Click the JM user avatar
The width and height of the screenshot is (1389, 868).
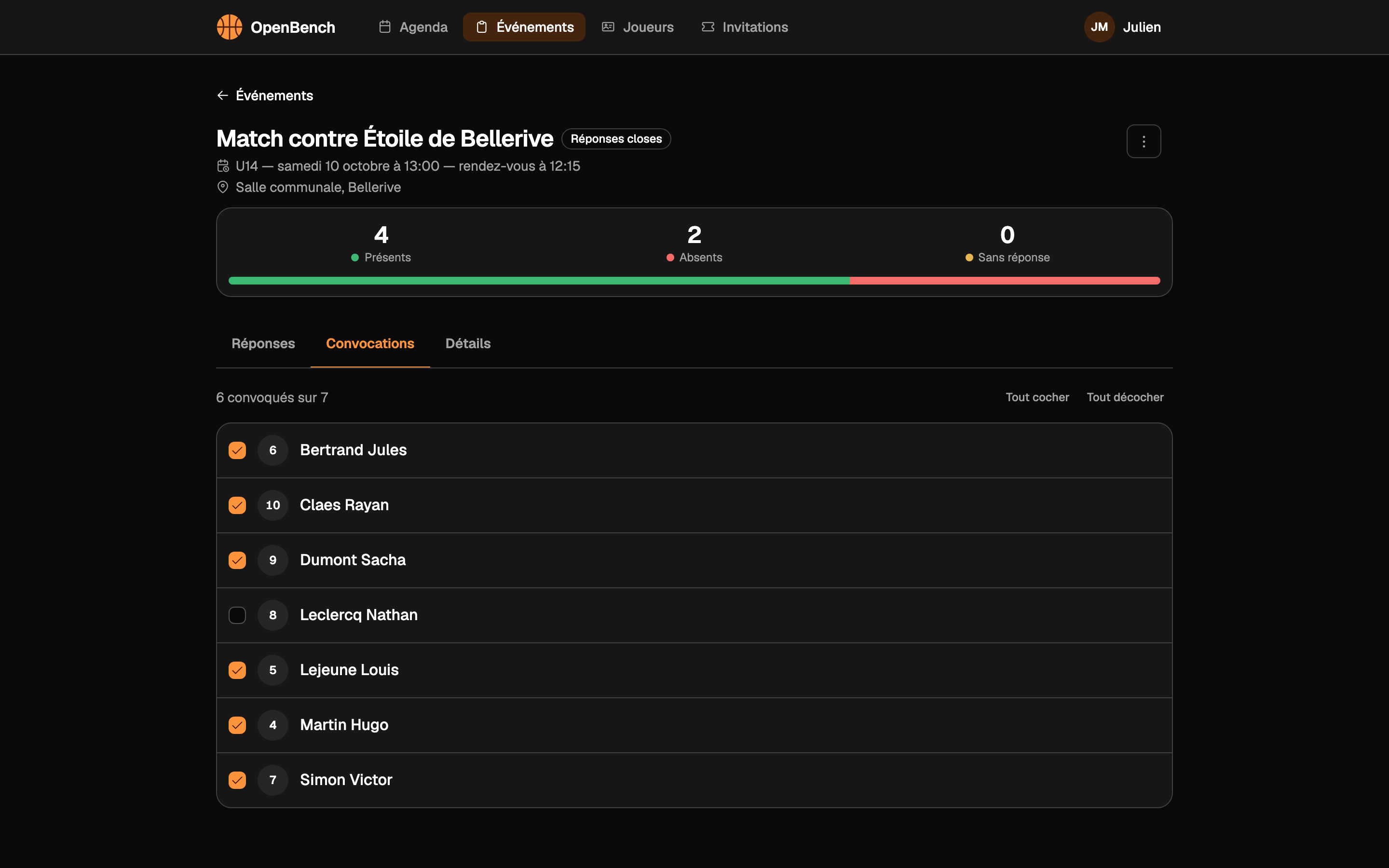[x=1099, y=27]
